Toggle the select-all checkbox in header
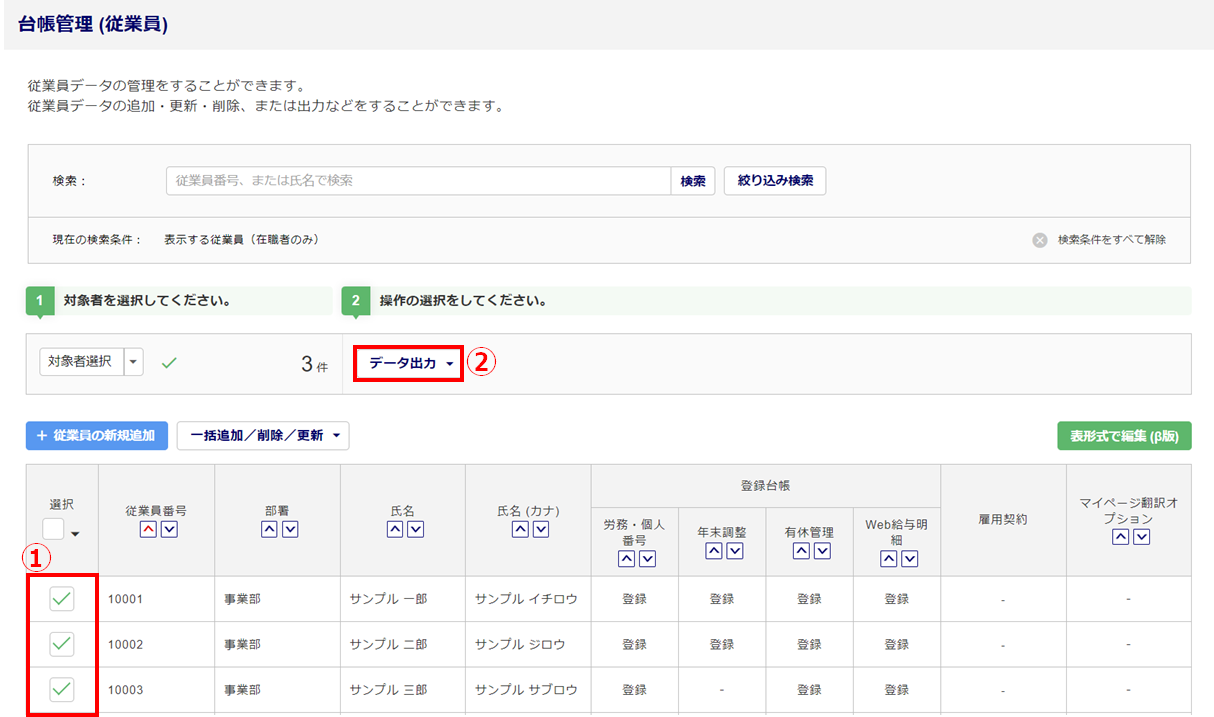 pos(53,529)
